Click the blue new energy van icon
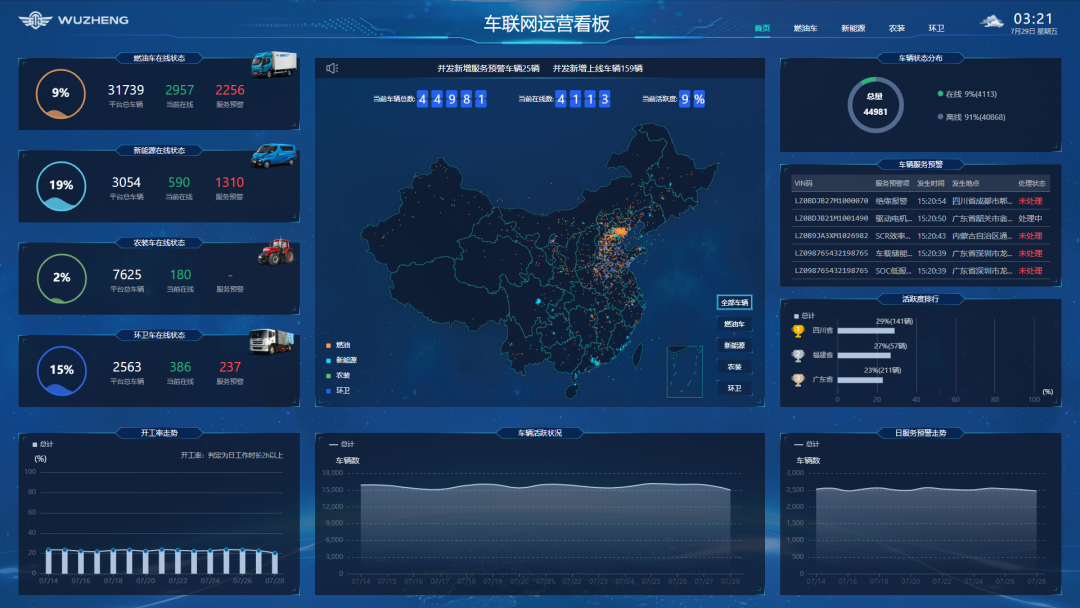The image size is (1080, 608). click(272, 155)
